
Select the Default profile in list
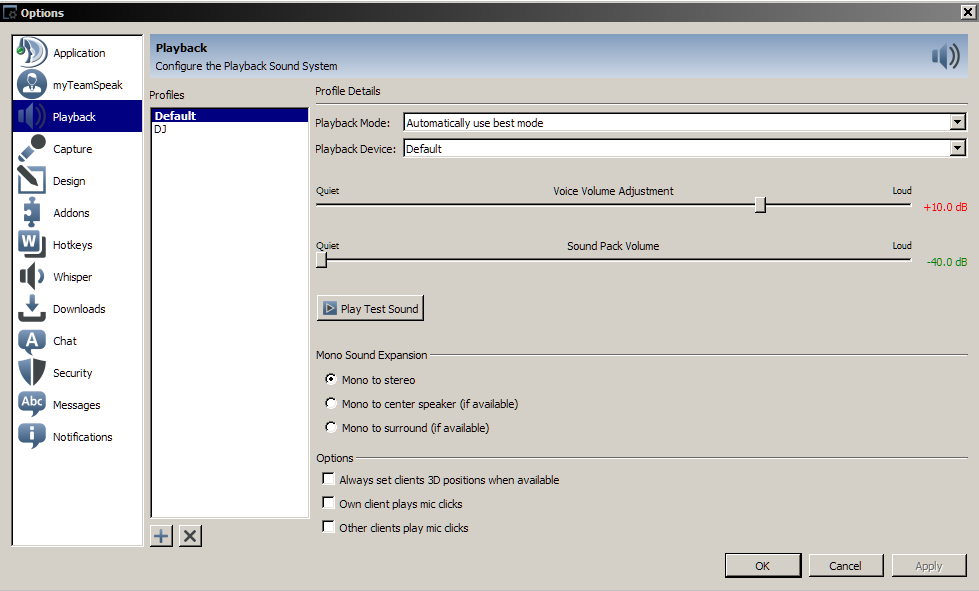[x=230, y=115]
